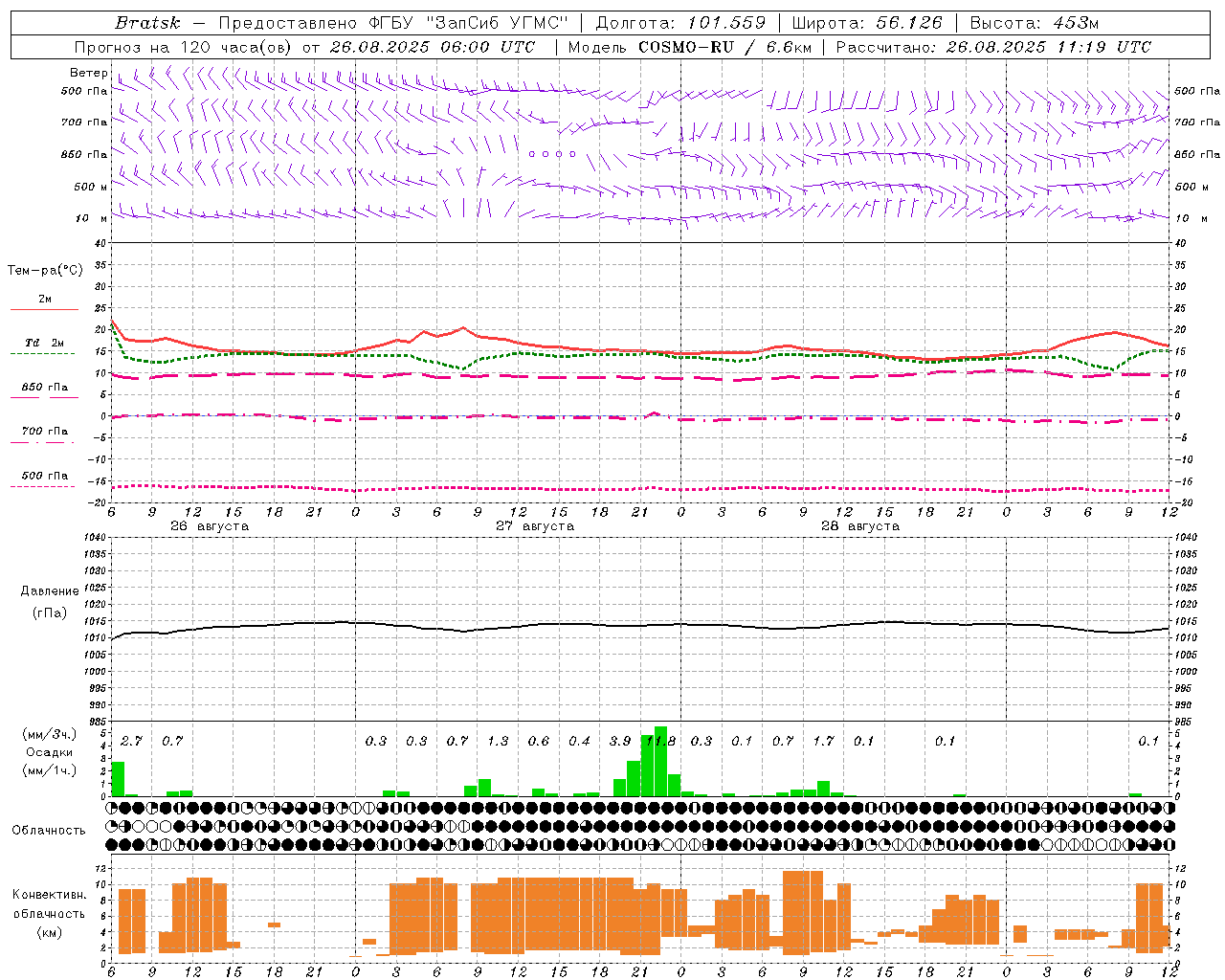Click the Тем-ра(°C) temperature panel label

pyautogui.click(x=45, y=271)
